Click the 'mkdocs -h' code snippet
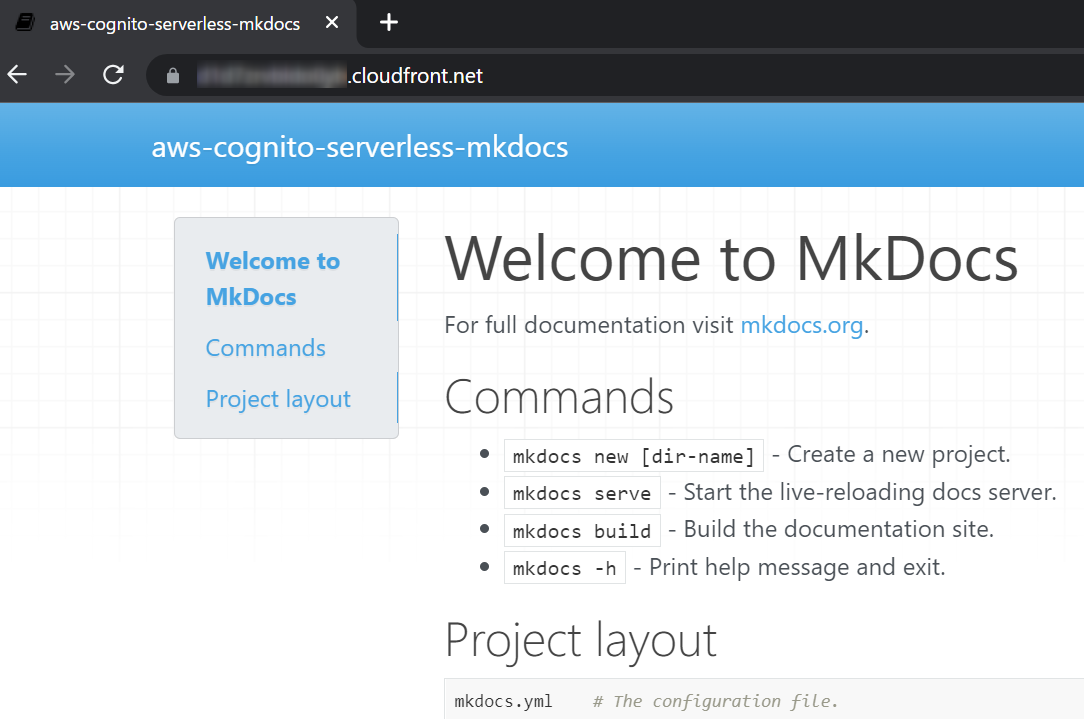 [x=565, y=568]
